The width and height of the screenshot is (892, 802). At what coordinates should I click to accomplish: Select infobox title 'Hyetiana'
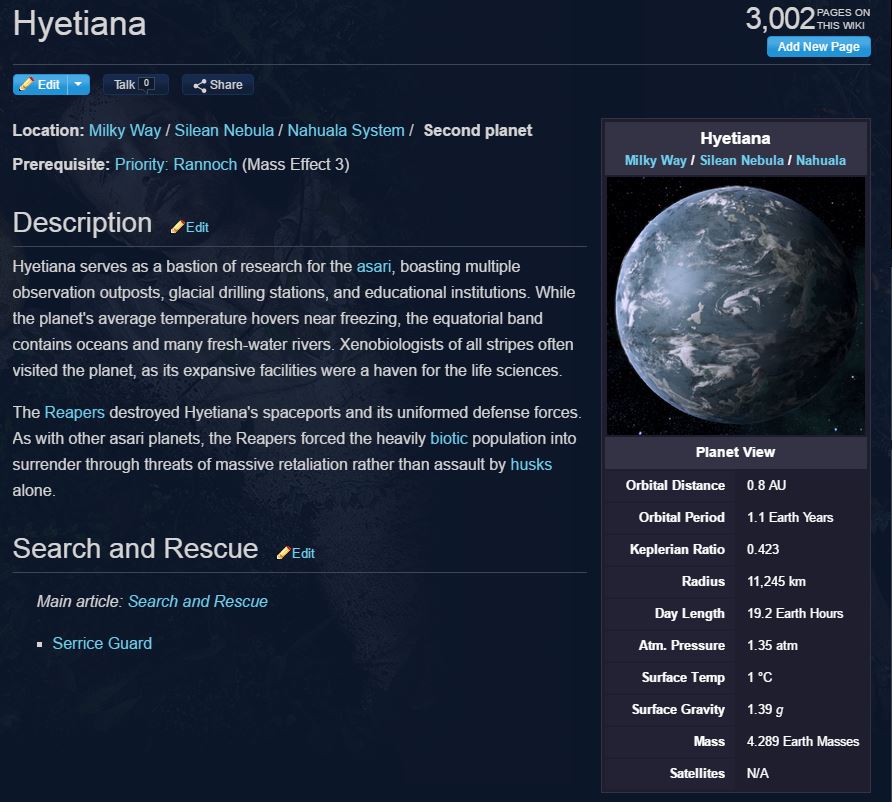point(735,138)
